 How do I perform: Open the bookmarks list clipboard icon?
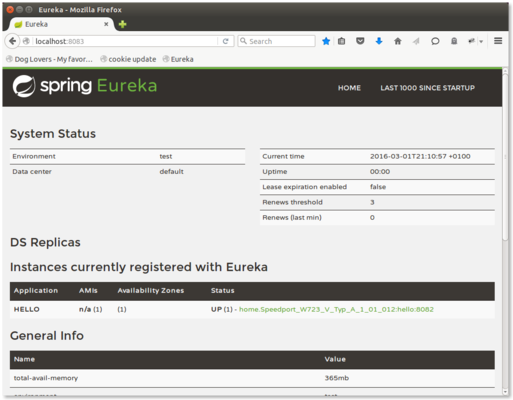point(341,41)
